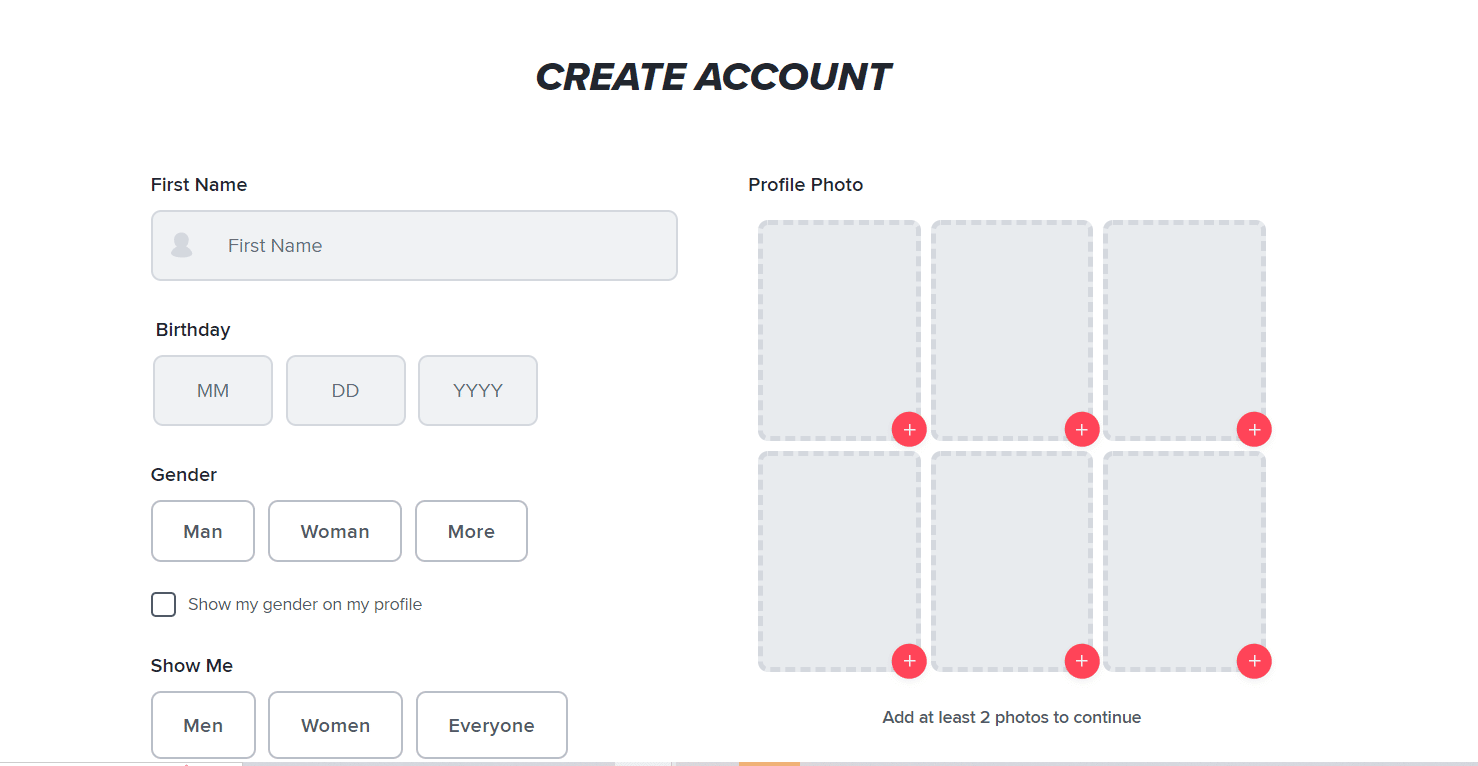Open the YYYY year field
Viewport: 1478px width, 766px height.
pyautogui.click(x=477, y=390)
